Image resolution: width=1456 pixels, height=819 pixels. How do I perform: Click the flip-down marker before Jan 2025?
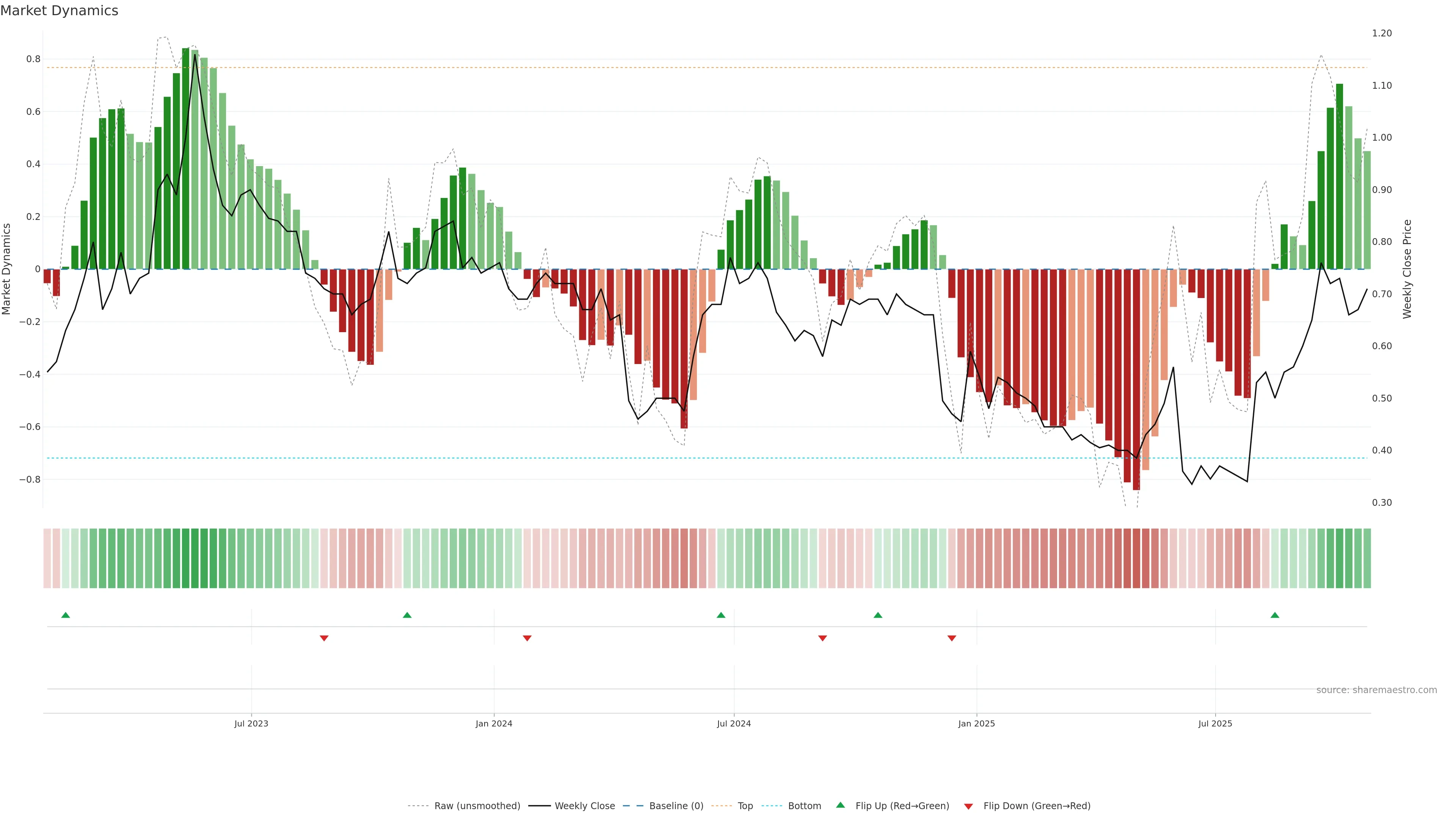(952, 638)
